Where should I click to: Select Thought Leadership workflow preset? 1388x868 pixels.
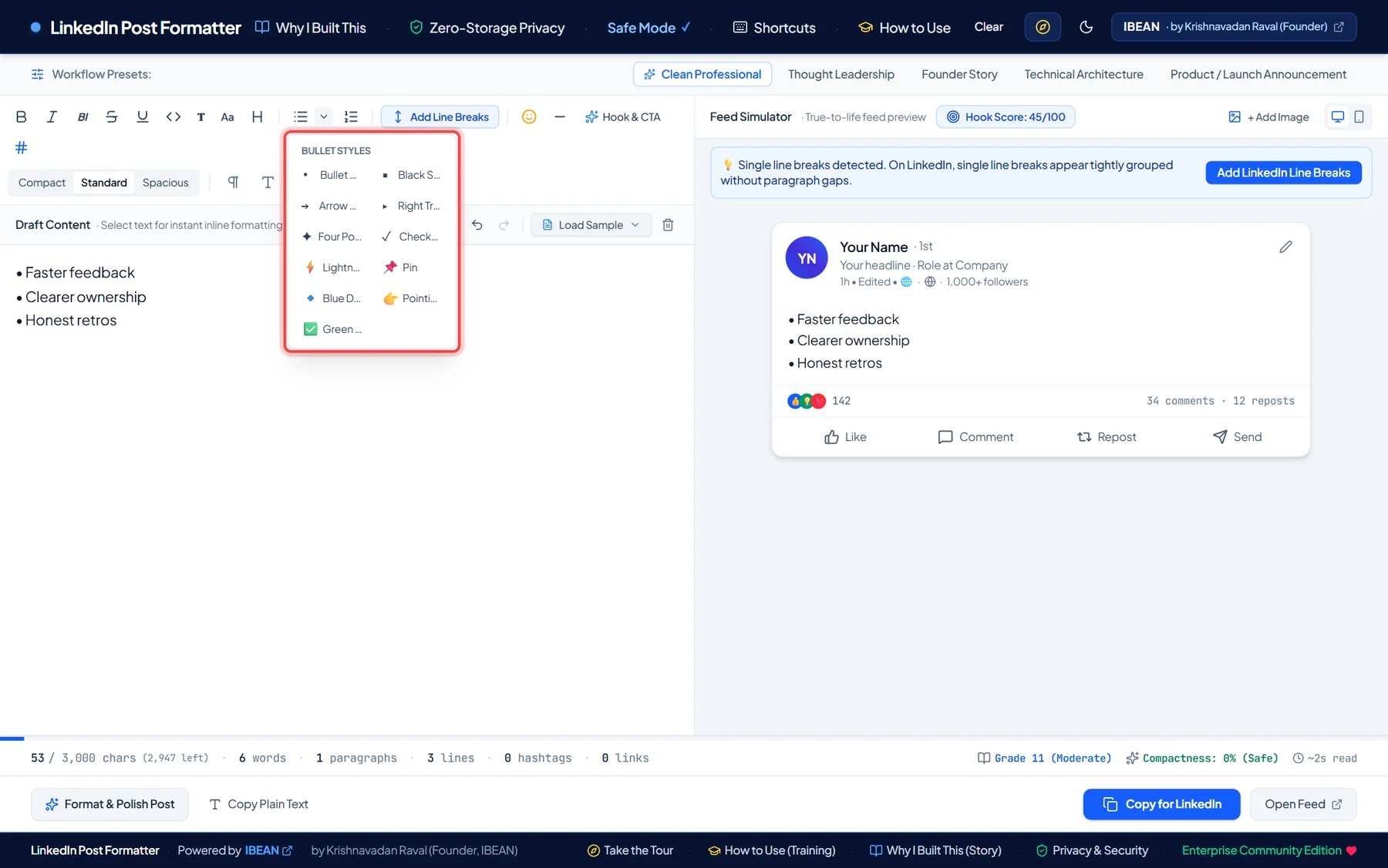841,75
